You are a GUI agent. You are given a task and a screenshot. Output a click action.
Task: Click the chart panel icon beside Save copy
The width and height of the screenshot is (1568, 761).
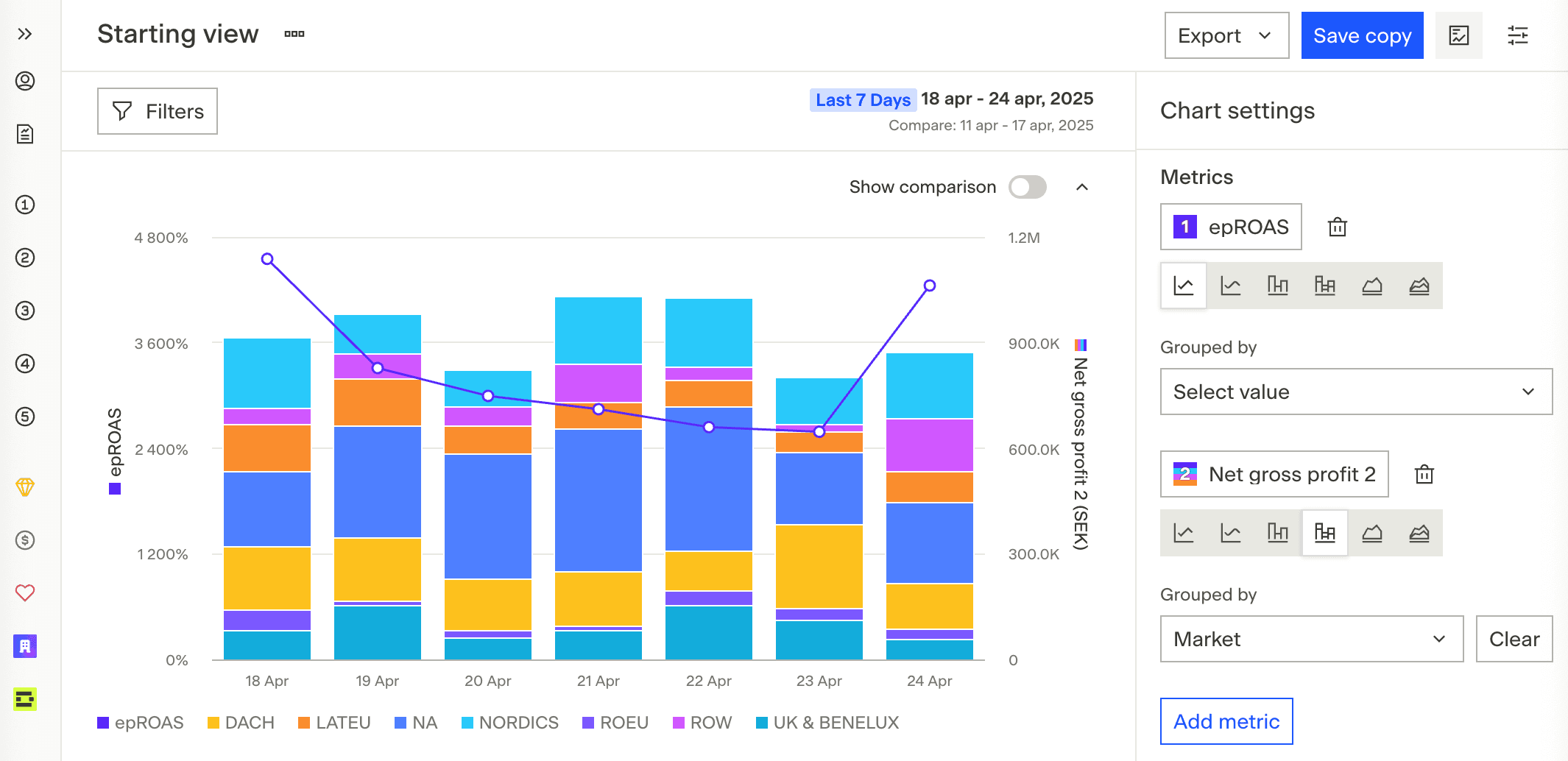click(x=1458, y=35)
